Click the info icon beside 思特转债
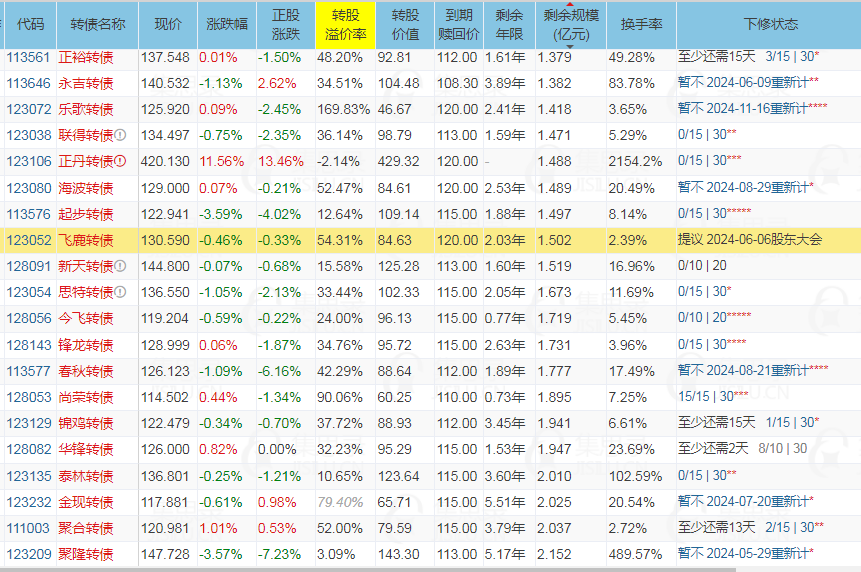This screenshot has height=572, width=861. pyautogui.click(x=120, y=291)
